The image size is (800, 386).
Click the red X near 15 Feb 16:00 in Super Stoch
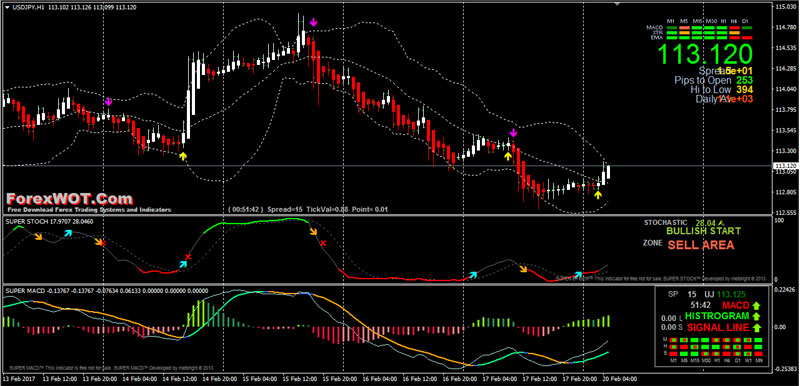(x=323, y=243)
